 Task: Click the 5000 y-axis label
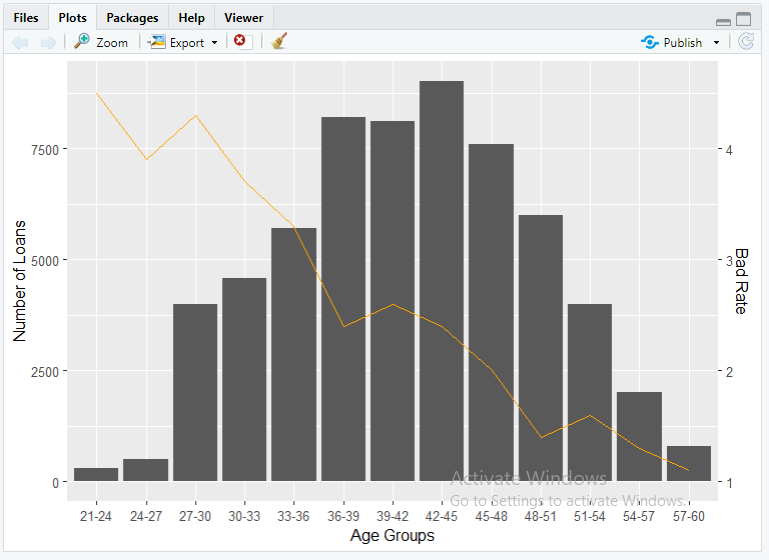point(45,261)
